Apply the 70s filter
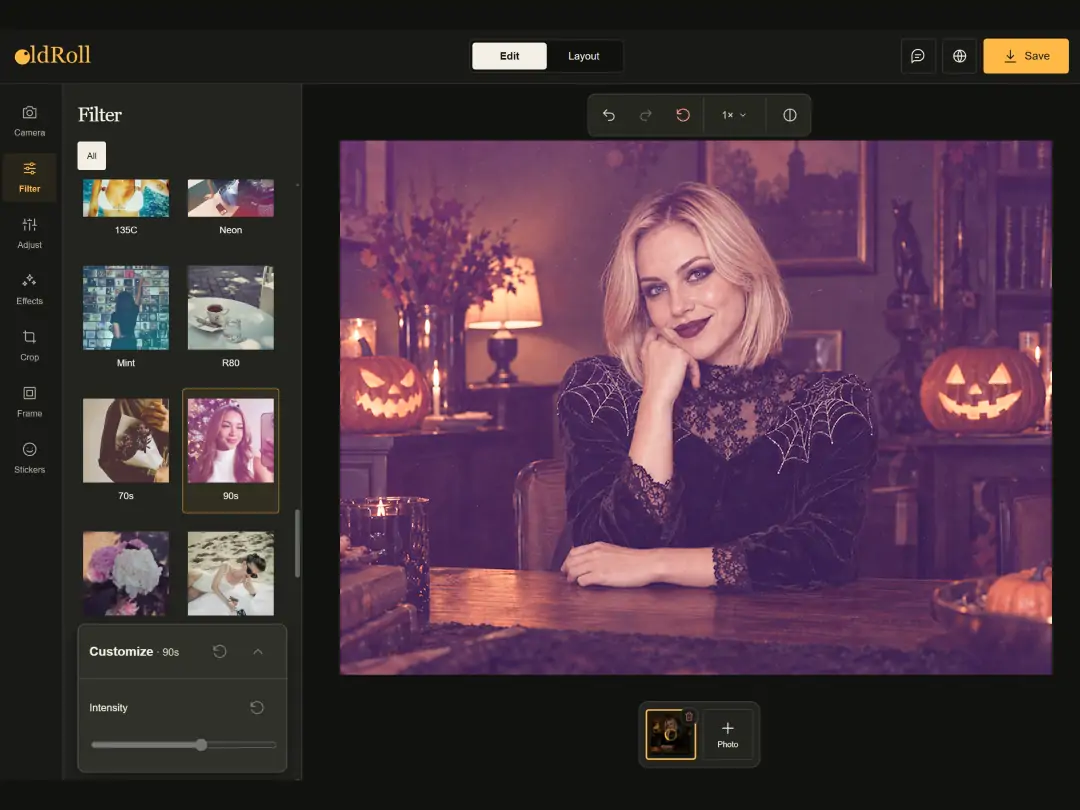1080x810 pixels. tap(126, 450)
